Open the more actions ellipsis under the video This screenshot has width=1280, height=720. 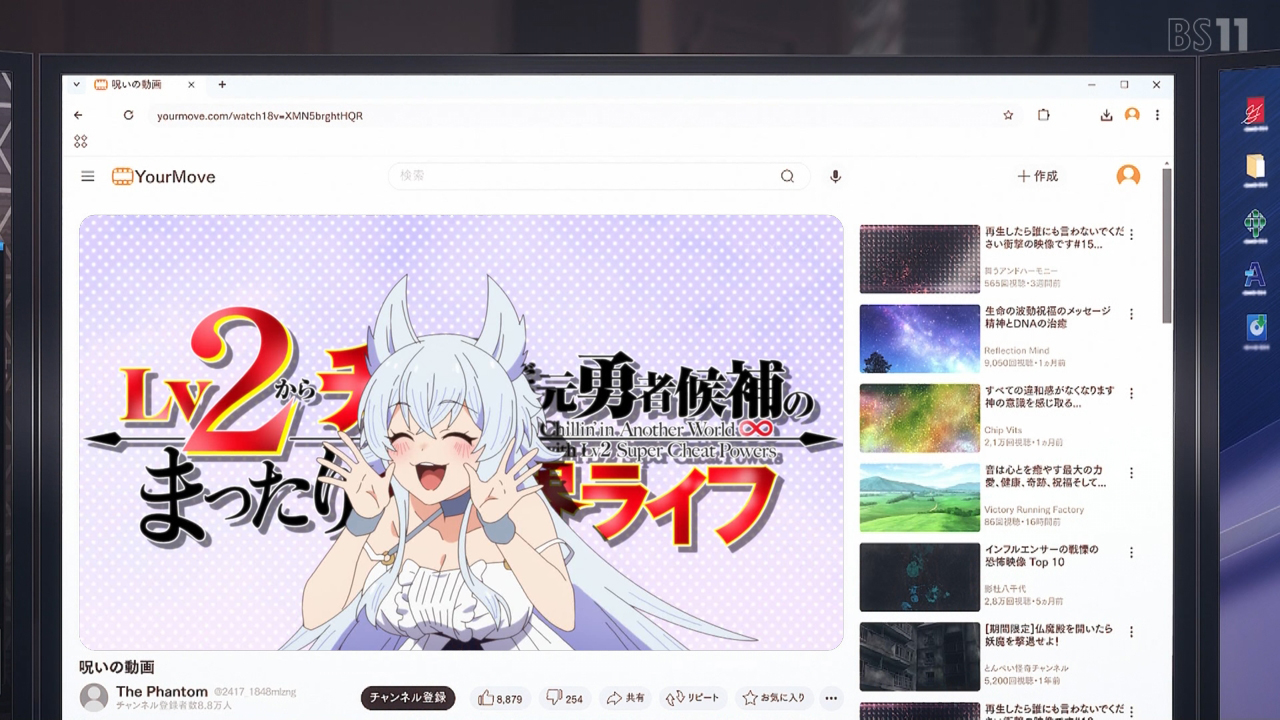[830, 698]
